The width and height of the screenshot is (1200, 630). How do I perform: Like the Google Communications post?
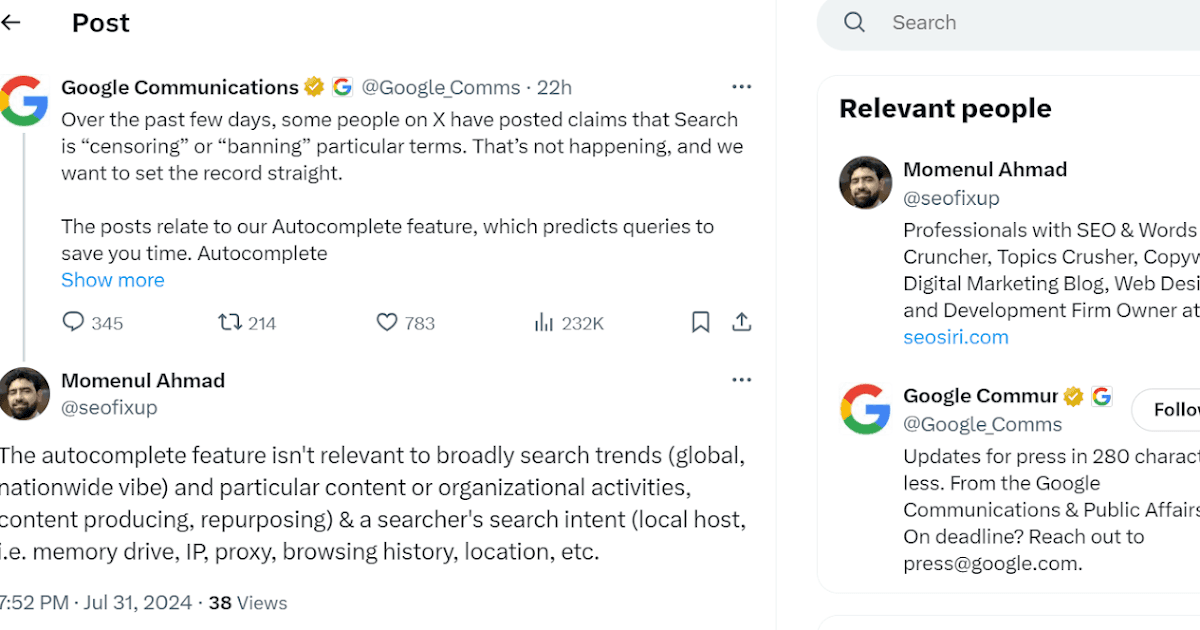click(x=387, y=322)
